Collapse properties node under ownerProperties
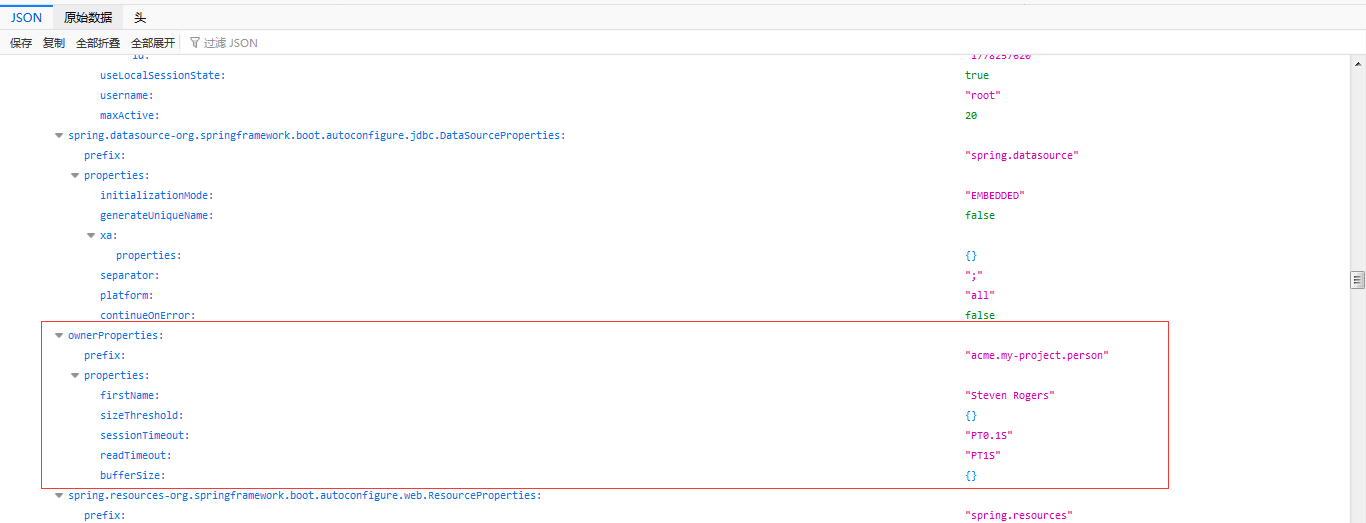This screenshot has height=523, width=1366. (75, 375)
